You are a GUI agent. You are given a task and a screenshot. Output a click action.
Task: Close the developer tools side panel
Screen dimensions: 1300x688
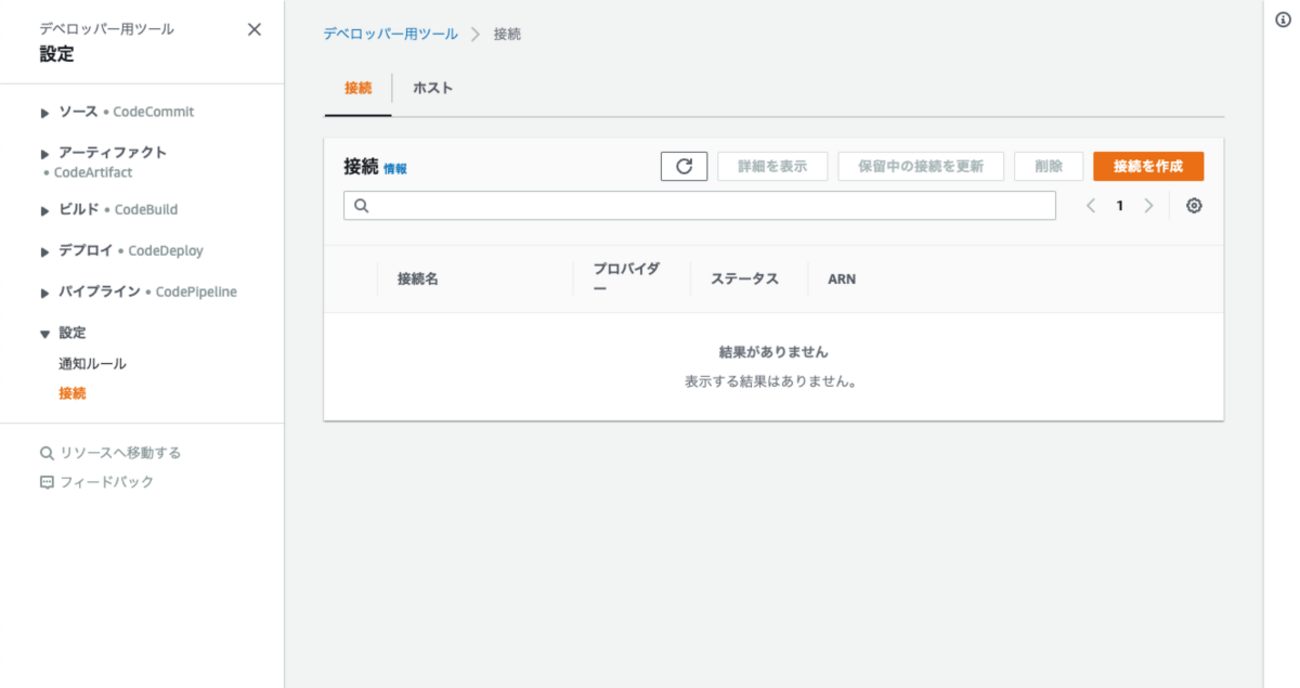[x=254, y=30]
